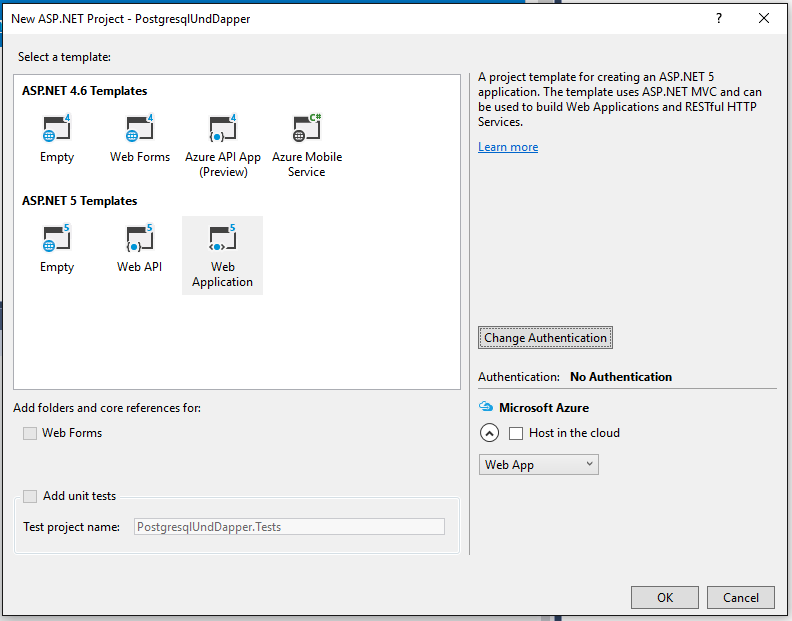792x621 pixels.
Task: Choose the Web Forms template icon
Action: 139,129
